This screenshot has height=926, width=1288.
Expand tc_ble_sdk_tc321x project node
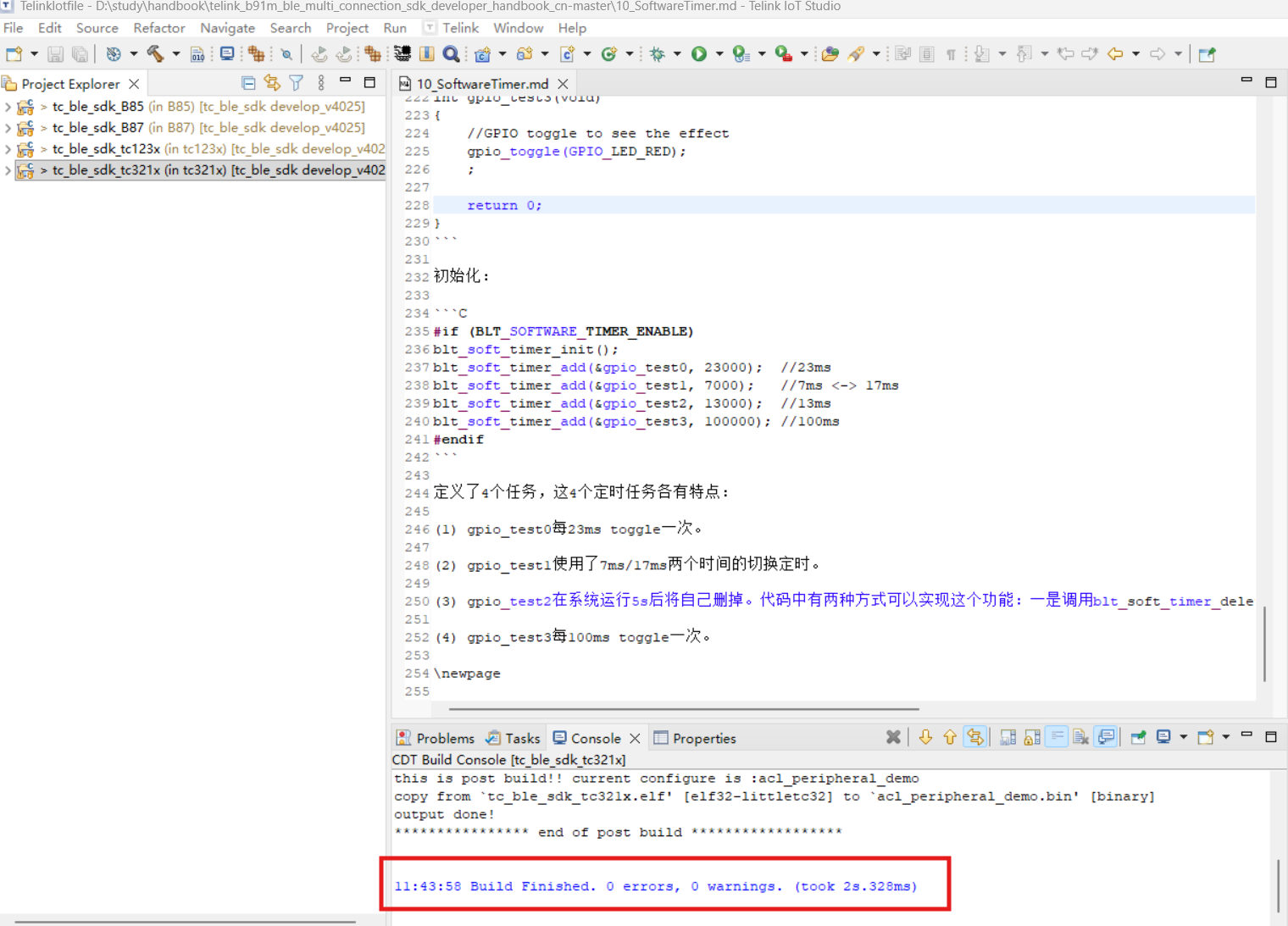pyautogui.click(x=8, y=170)
